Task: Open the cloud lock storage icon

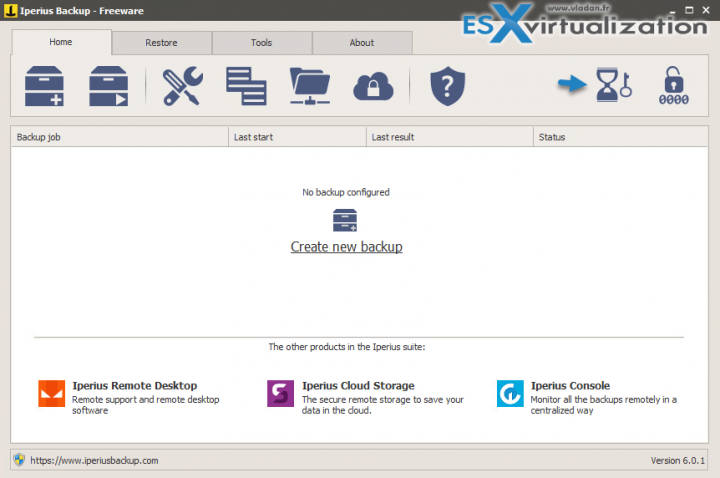Action: [373, 86]
